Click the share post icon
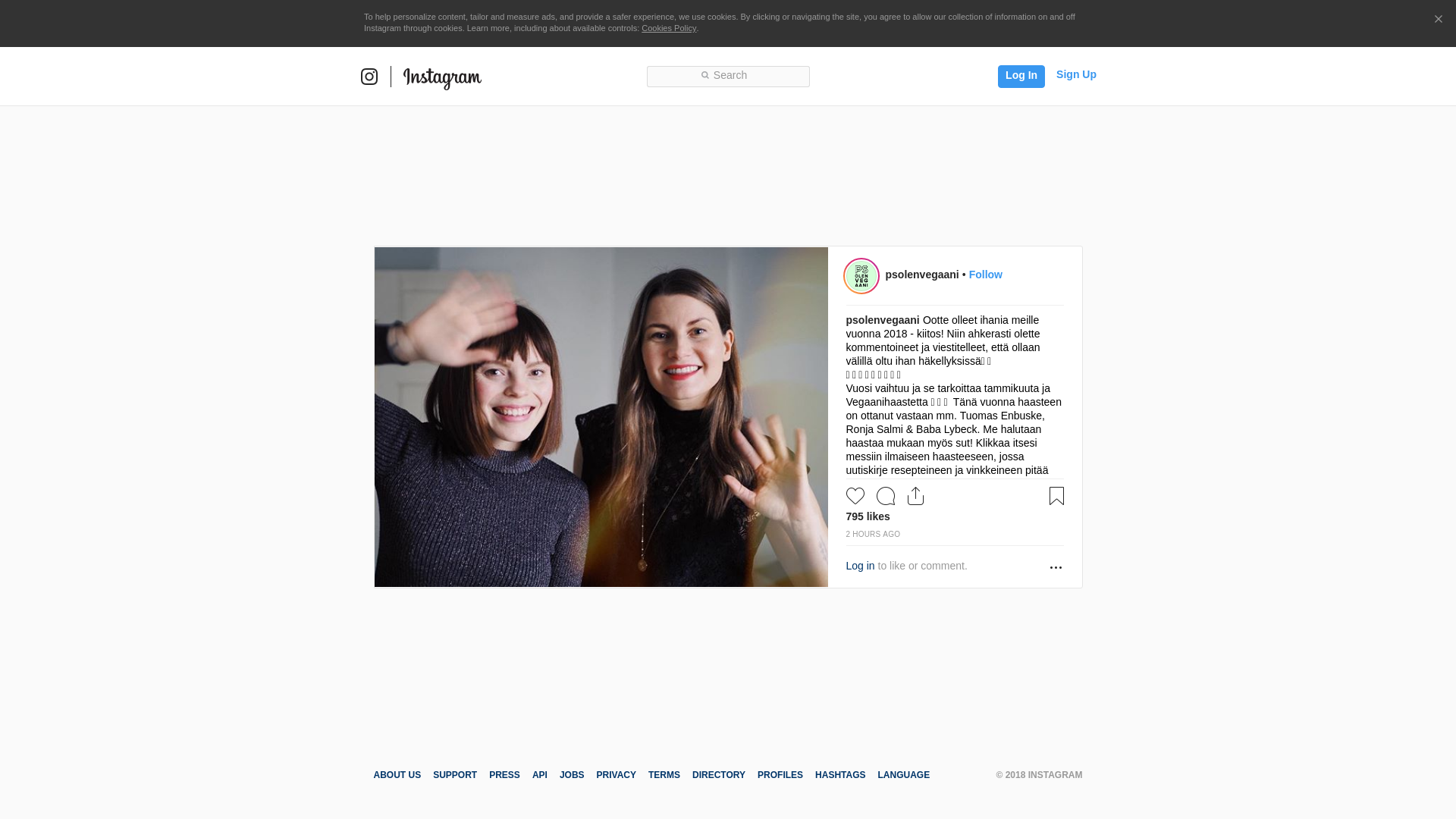This screenshot has width=1456, height=819. (x=915, y=496)
